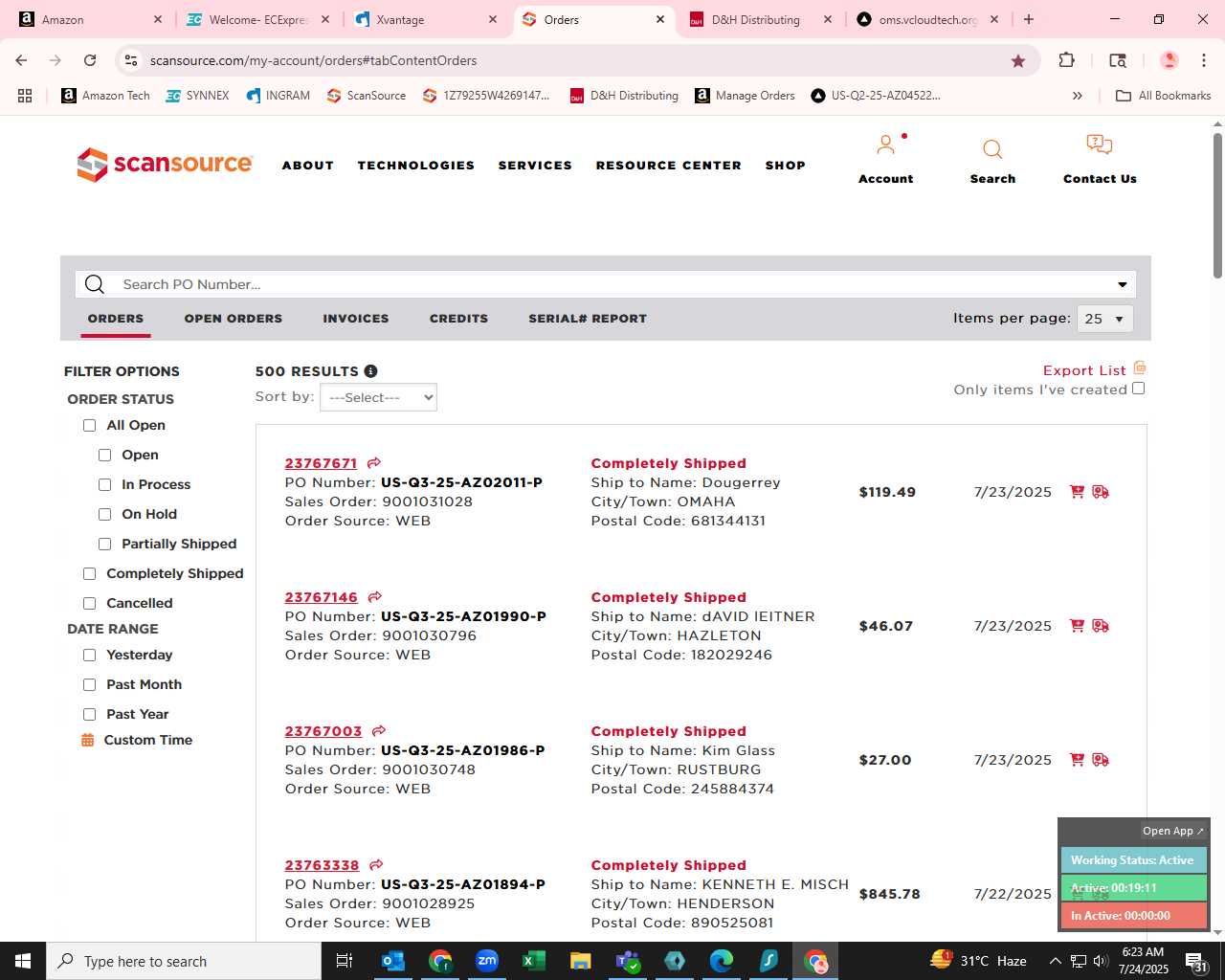
Task: Click share arrow icon next to order 23763338
Action: point(376,865)
